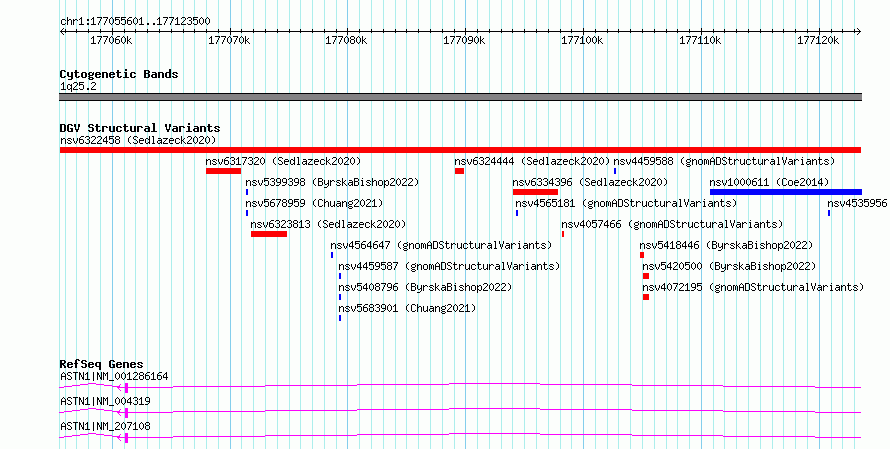Click the red marker under nsv4072195
The image size is (890, 449).
click(x=646, y=297)
